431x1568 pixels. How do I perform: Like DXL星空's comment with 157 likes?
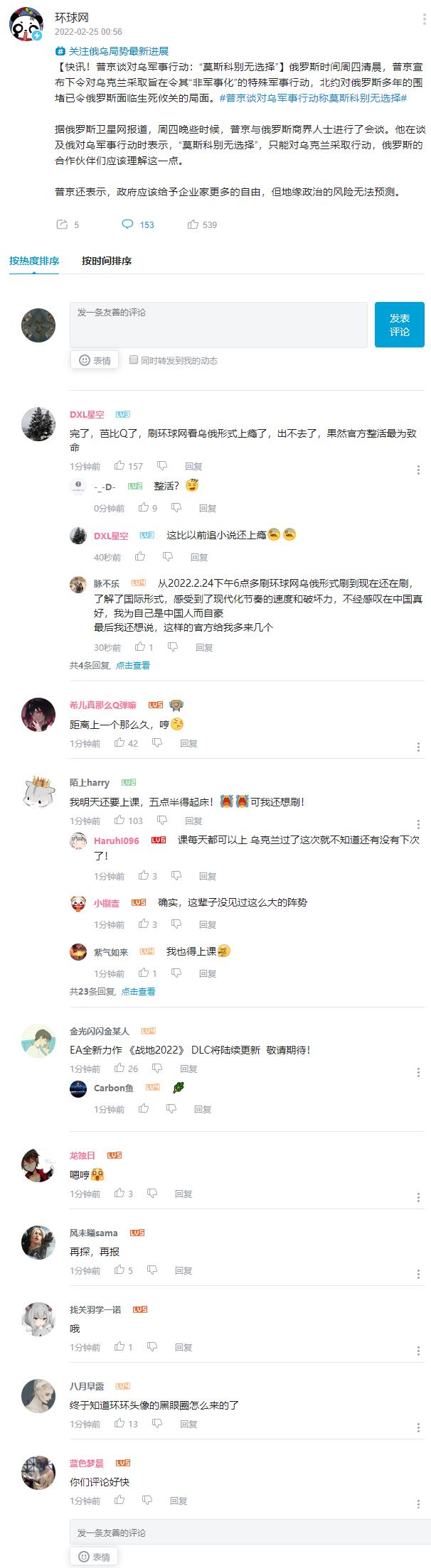click(x=119, y=466)
